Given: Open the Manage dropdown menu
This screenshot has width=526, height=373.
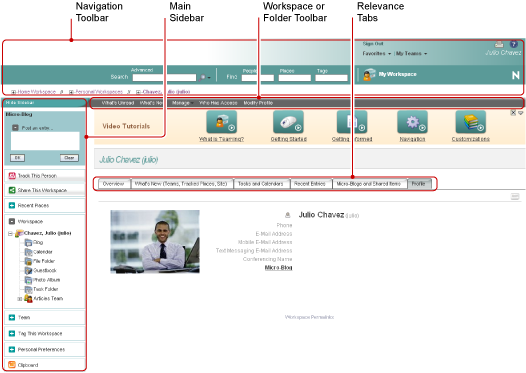Looking at the screenshot, I should tap(183, 103).
